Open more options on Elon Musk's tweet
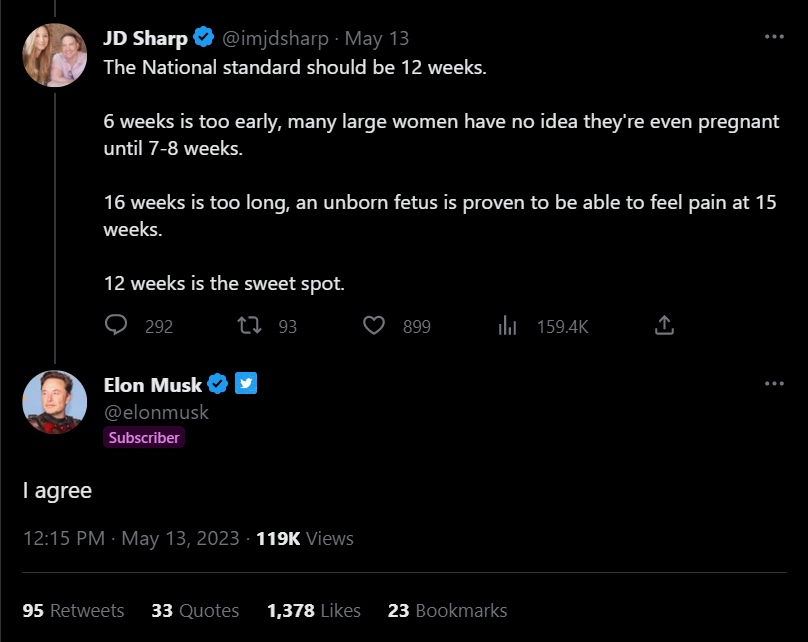This screenshot has height=642, width=808. pos(774,383)
